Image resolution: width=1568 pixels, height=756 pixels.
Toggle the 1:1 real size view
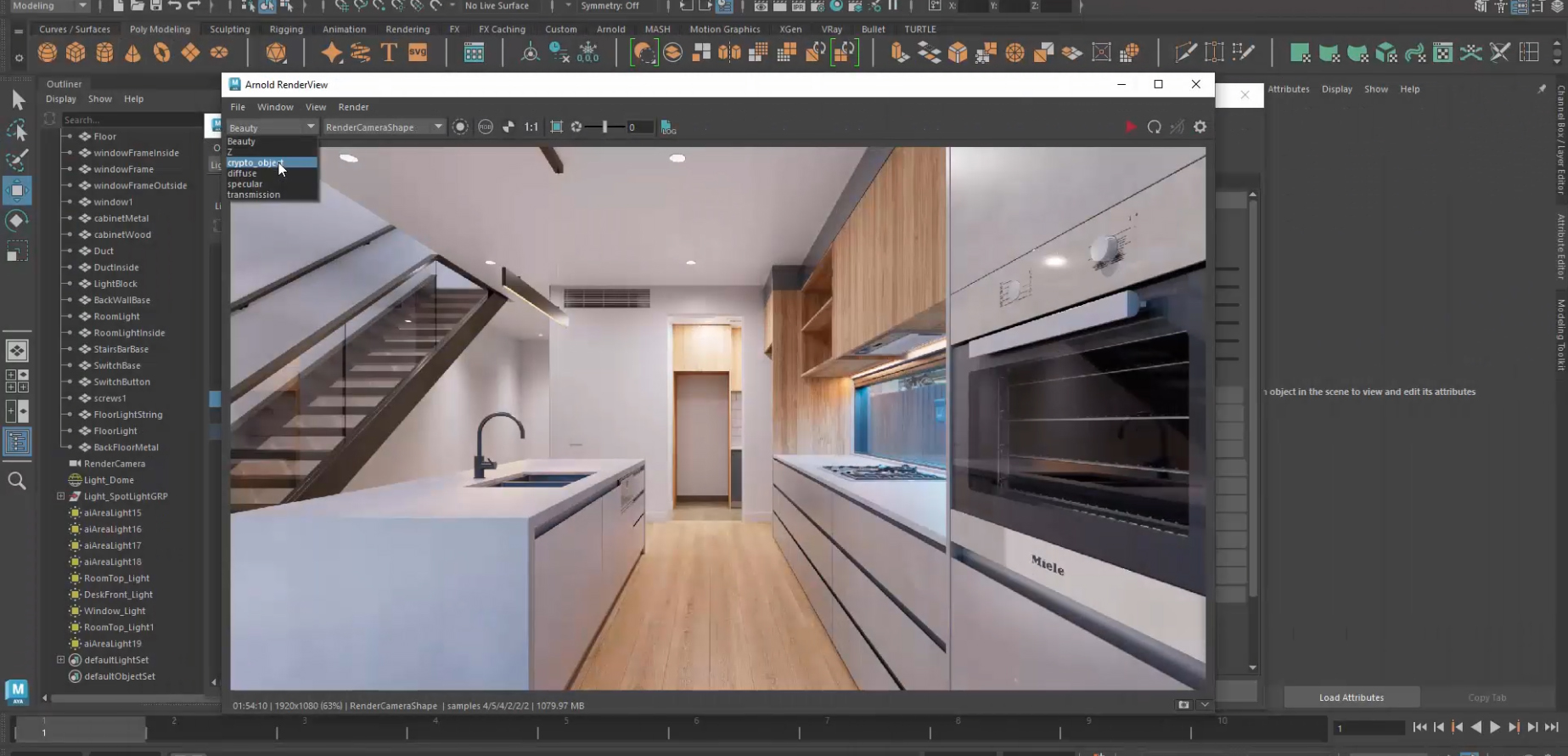[x=531, y=127]
